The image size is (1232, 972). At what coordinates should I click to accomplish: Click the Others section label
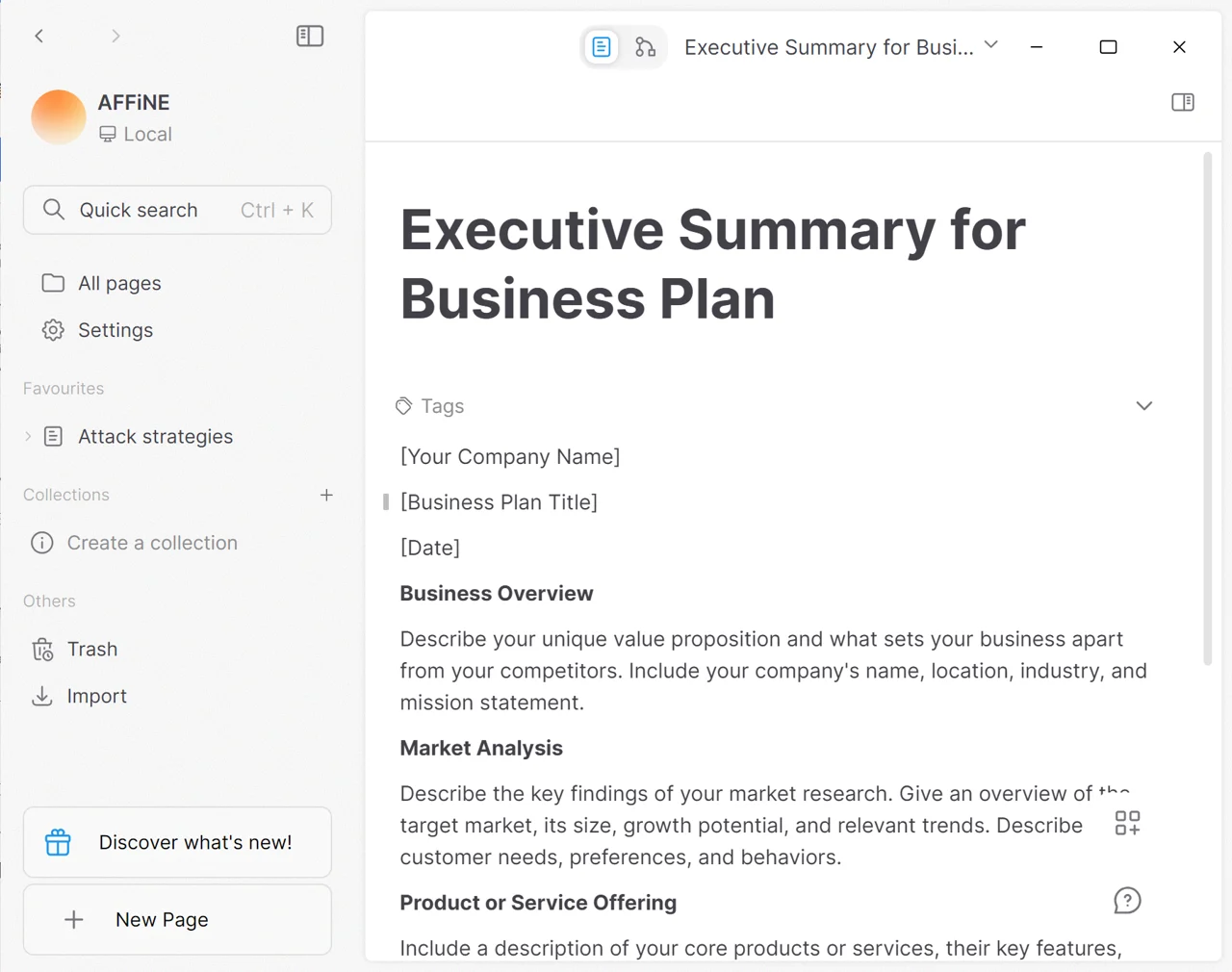49,601
